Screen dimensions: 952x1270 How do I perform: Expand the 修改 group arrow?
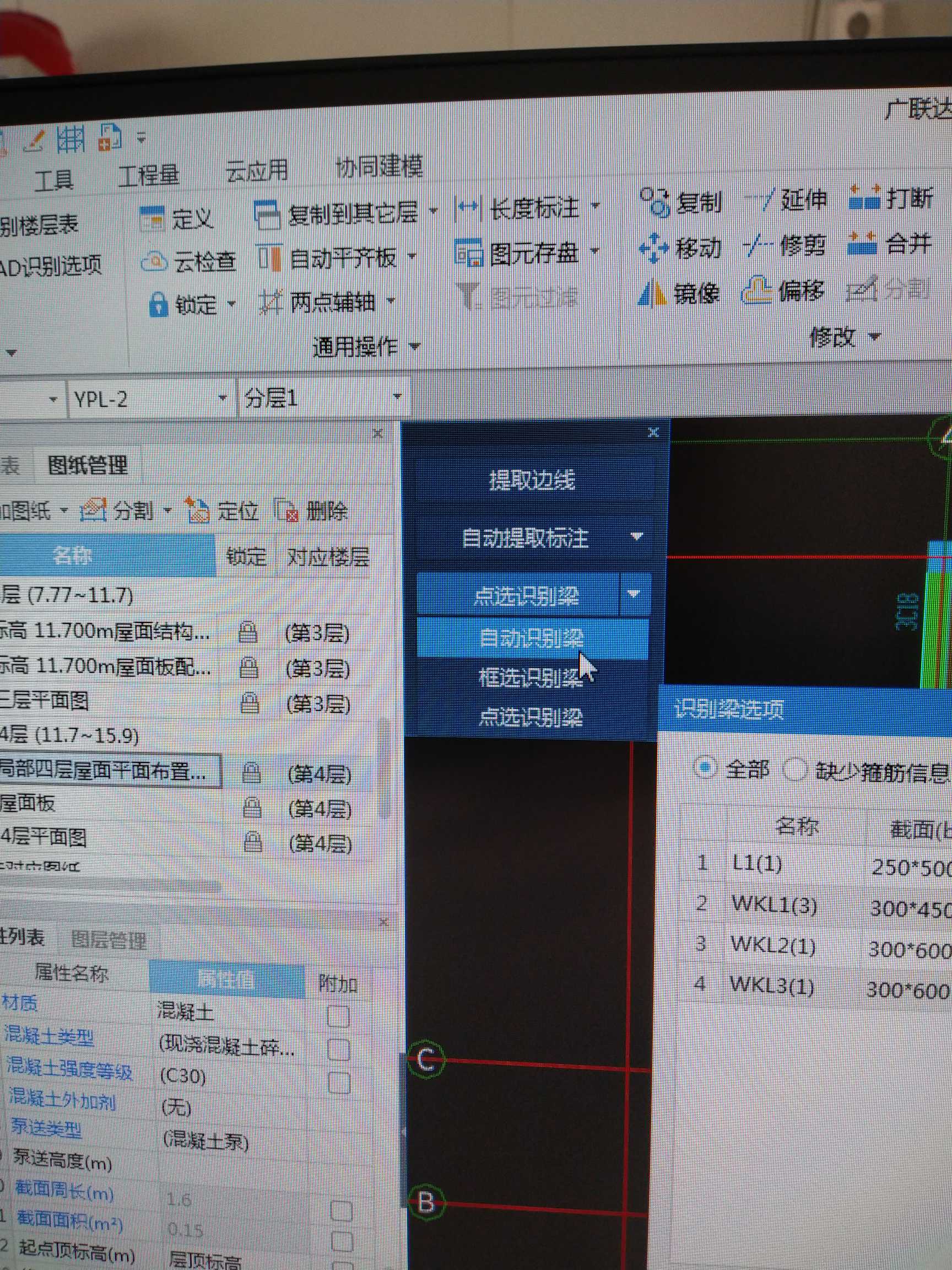(874, 336)
